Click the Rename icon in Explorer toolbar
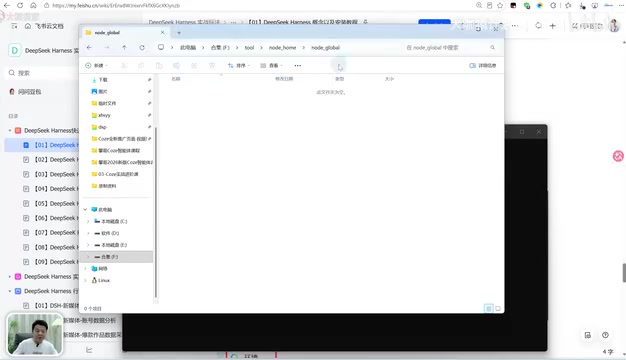The width and height of the screenshot is (626, 360). click(176, 65)
